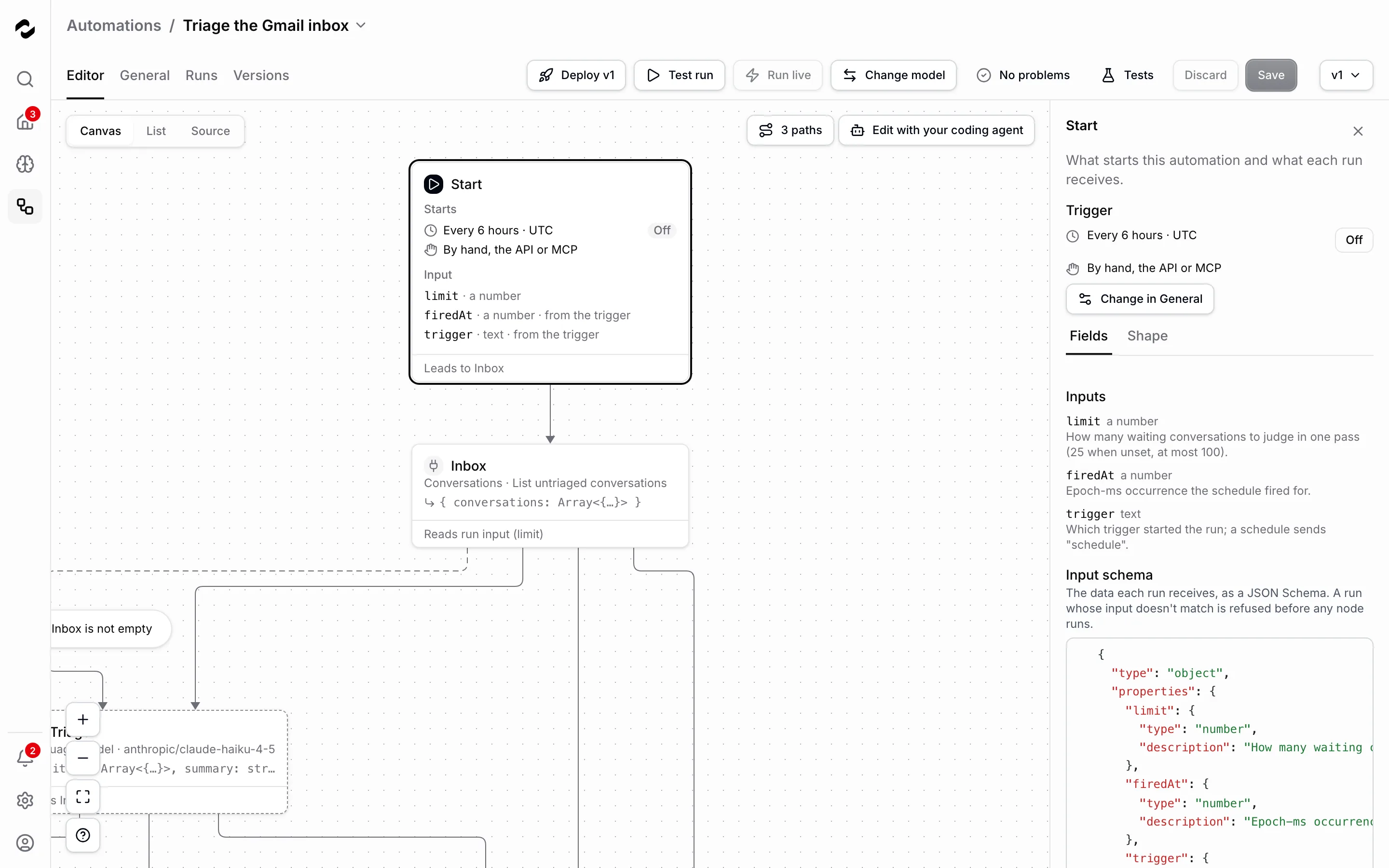The image size is (1389, 868).
Task: Click Edit with your coding agent
Action: tap(936, 130)
